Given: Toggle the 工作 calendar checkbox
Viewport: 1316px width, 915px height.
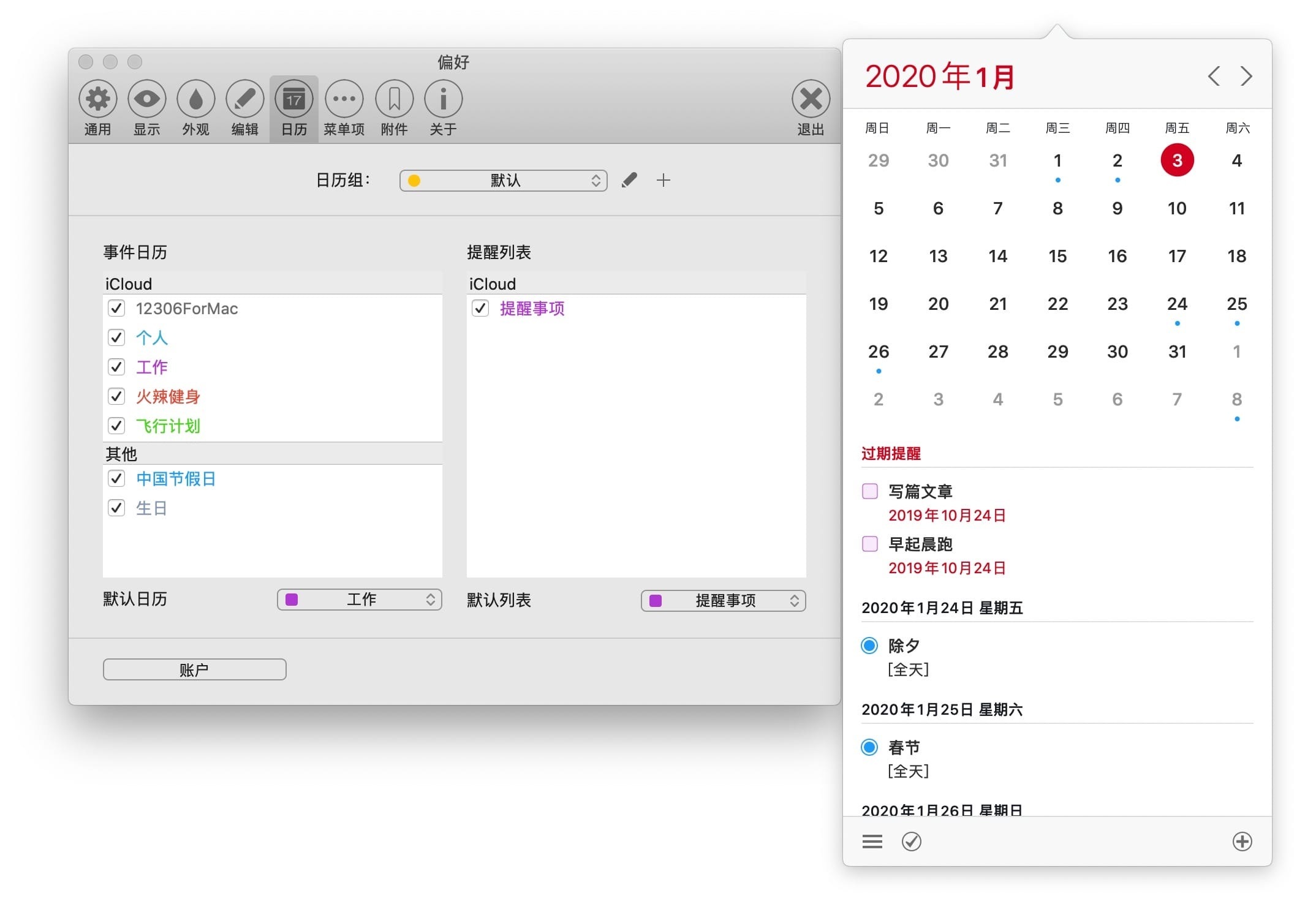Looking at the screenshot, I should pos(116,367).
